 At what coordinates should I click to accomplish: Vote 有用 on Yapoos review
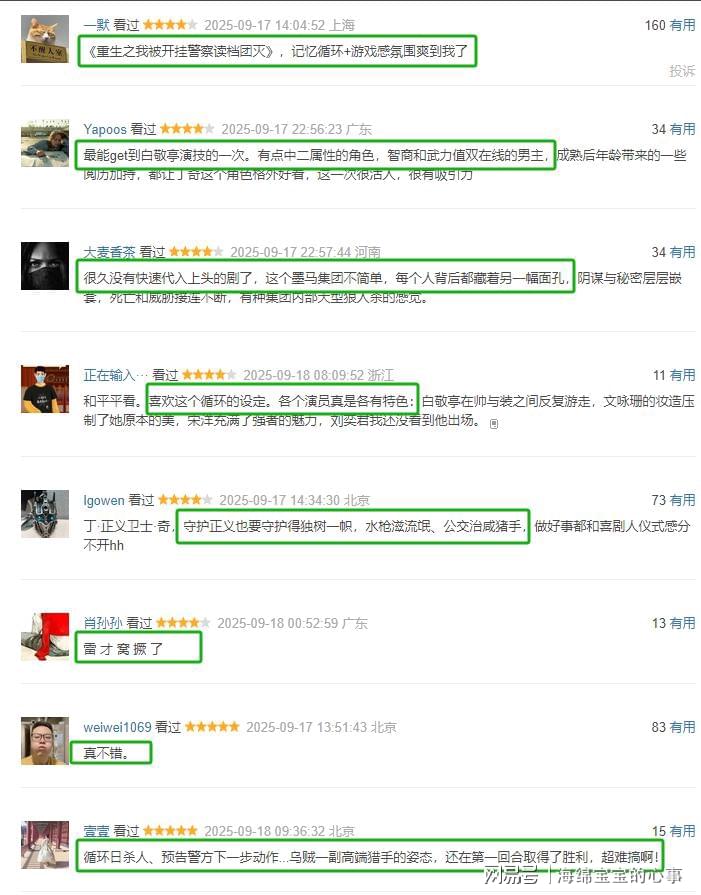pyautogui.click(x=682, y=130)
